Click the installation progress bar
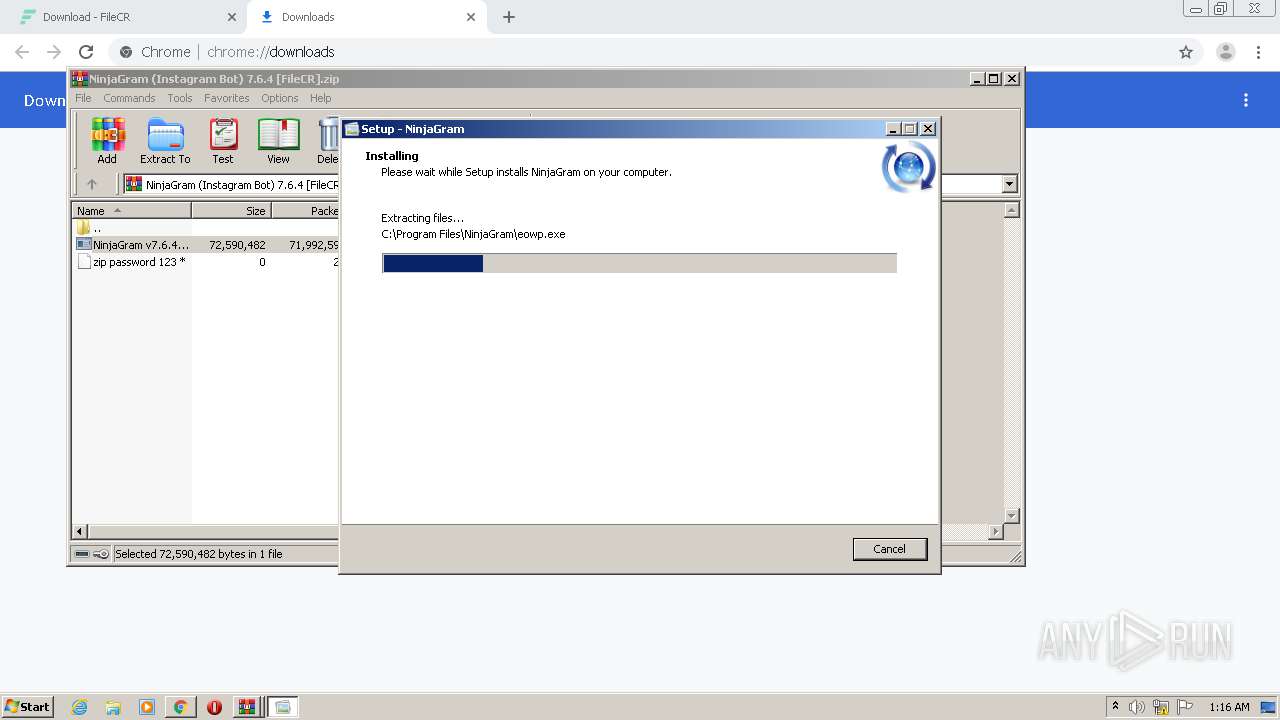 (639, 263)
